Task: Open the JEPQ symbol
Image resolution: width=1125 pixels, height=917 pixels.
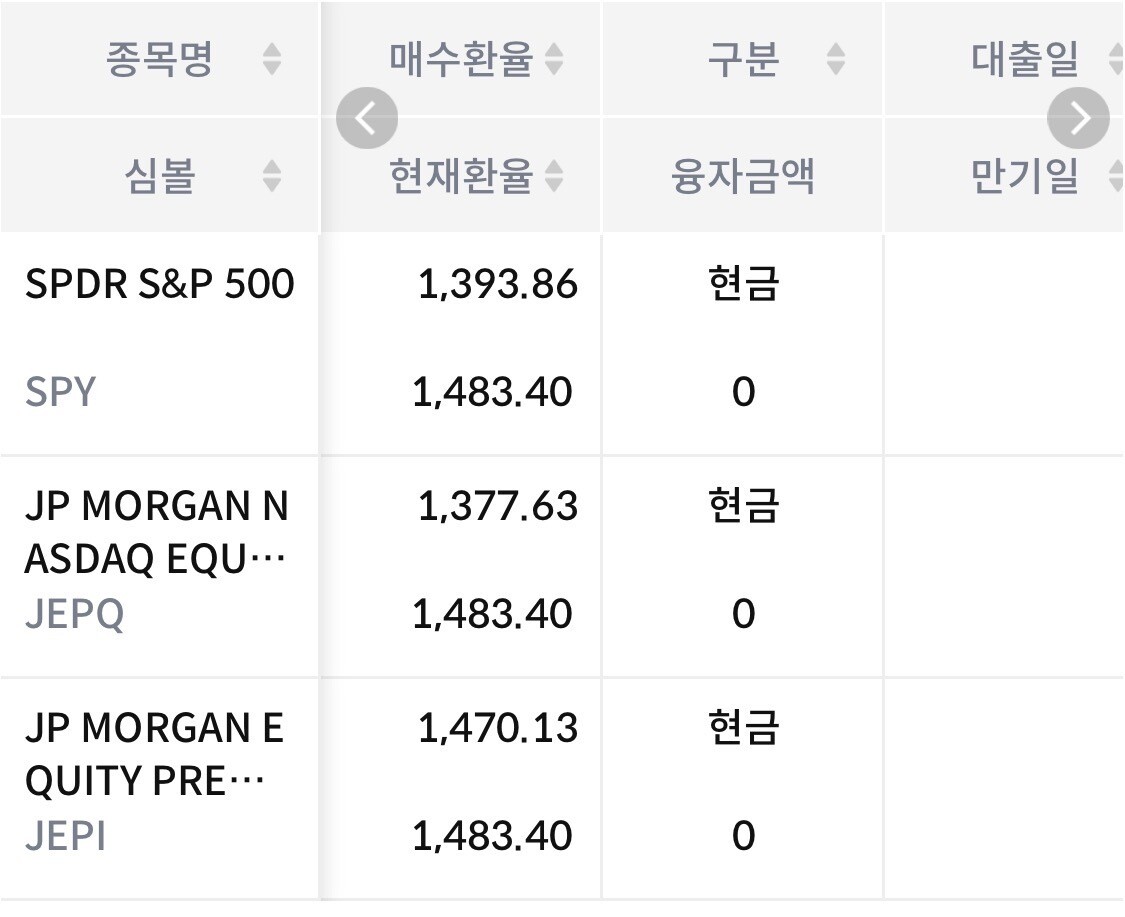Action: 74,614
